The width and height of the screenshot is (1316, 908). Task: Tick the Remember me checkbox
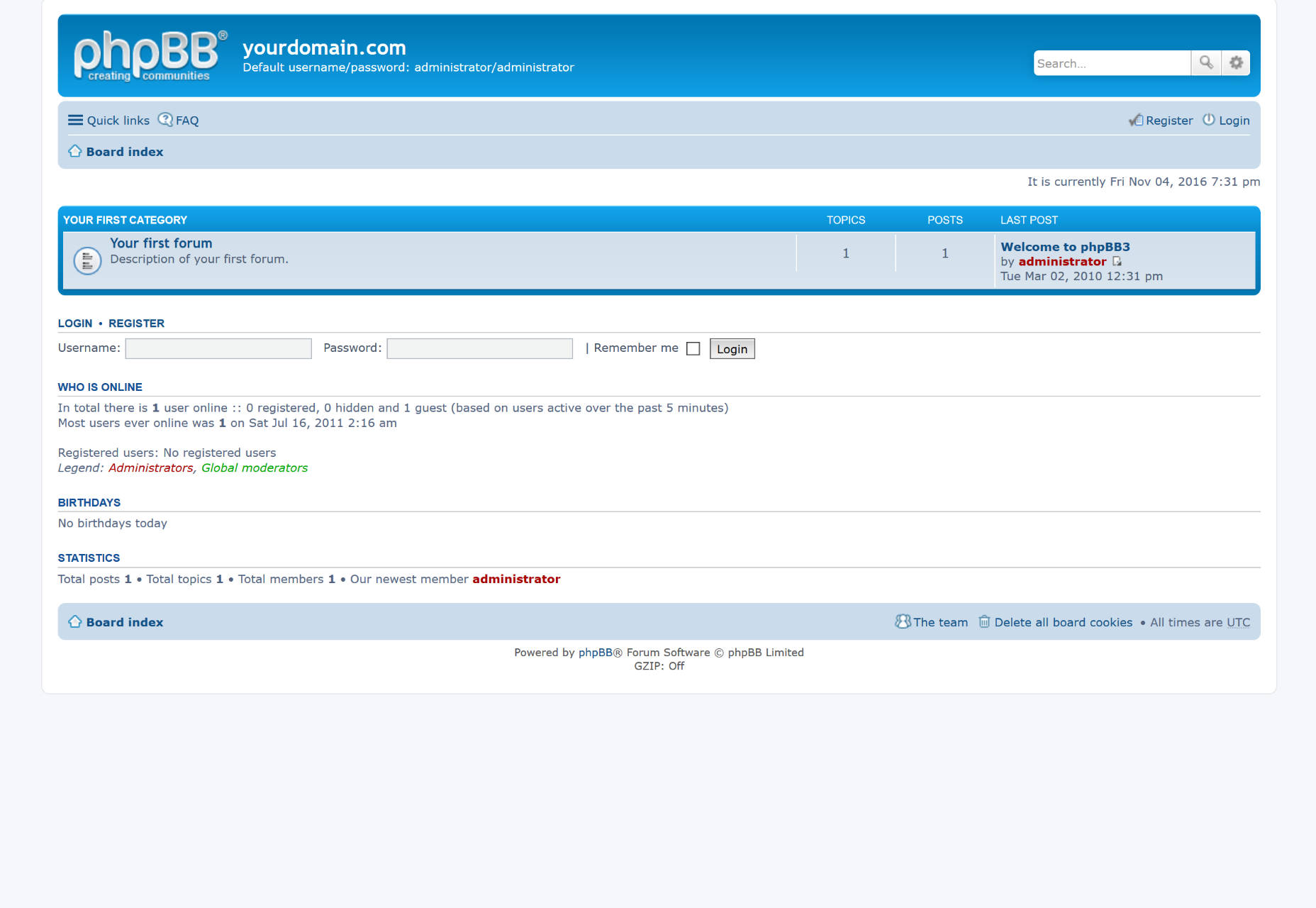coord(693,348)
